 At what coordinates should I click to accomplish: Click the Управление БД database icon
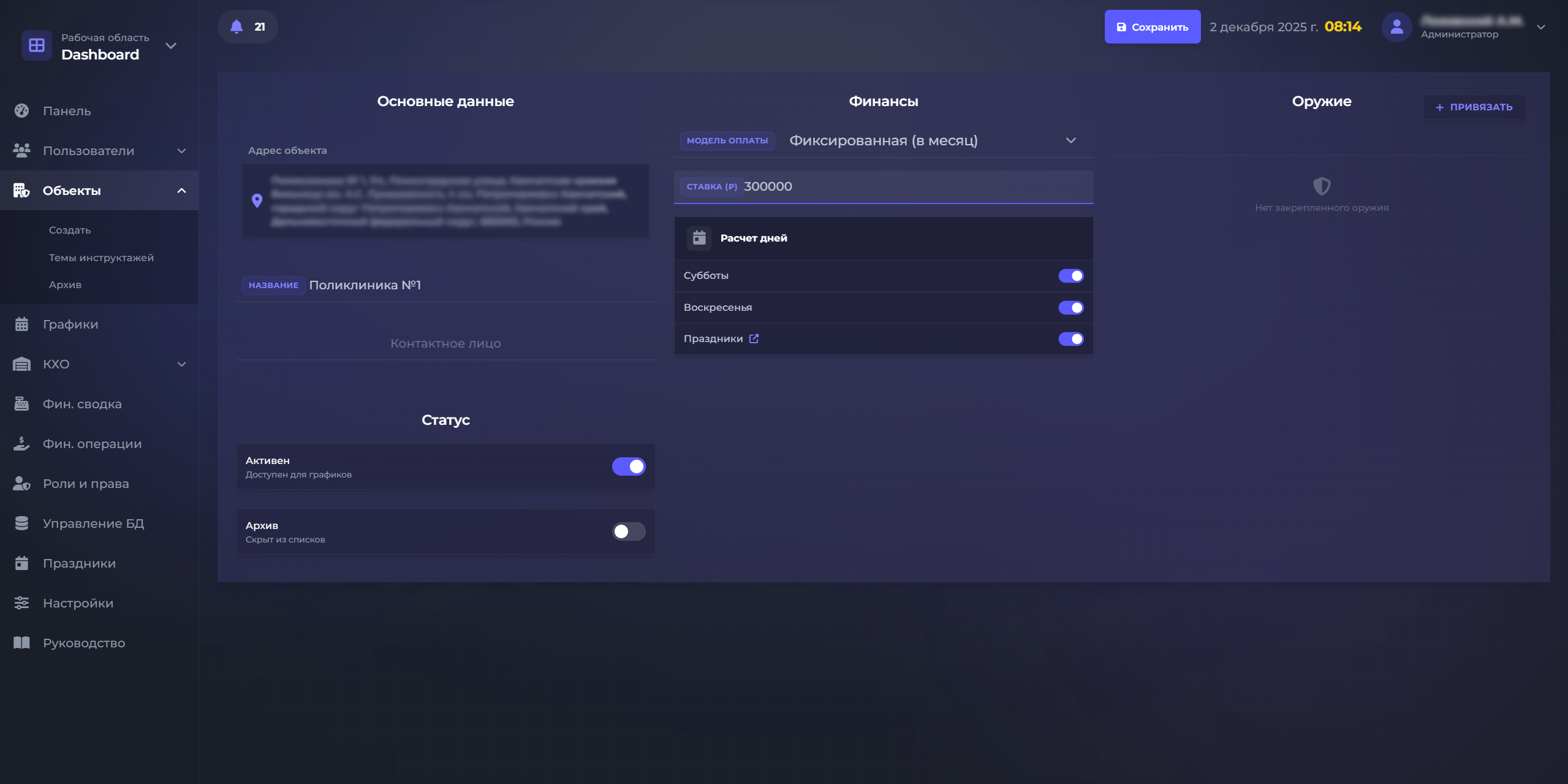pyautogui.click(x=22, y=523)
